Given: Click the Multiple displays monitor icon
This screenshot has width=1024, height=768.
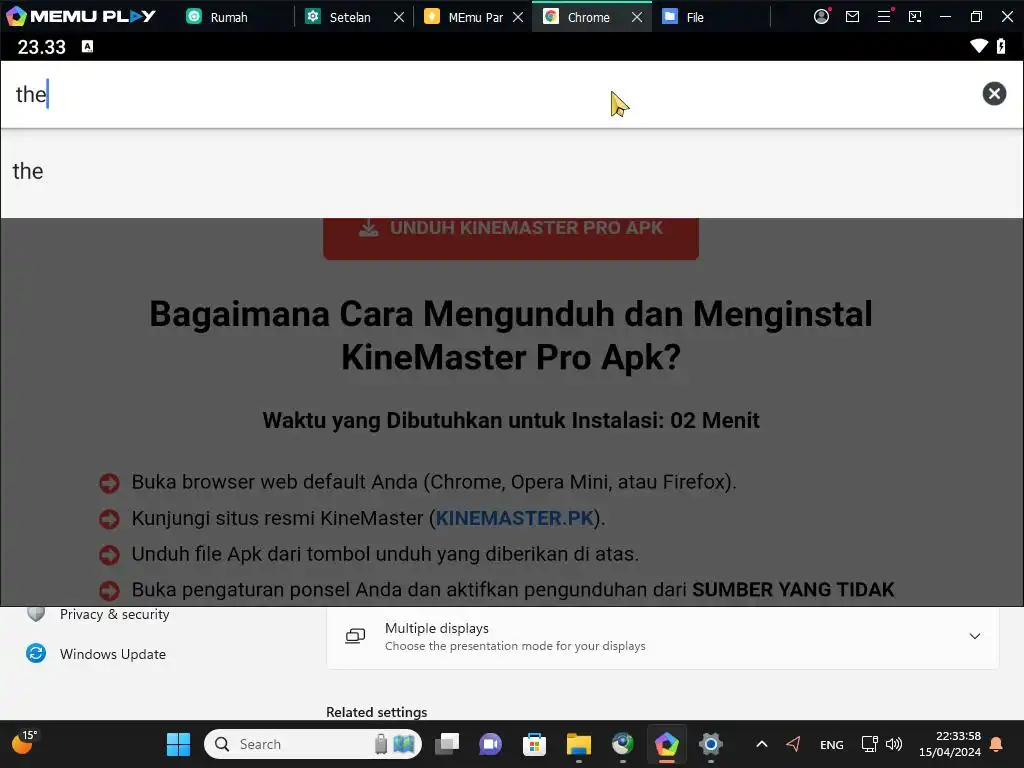Looking at the screenshot, I should [355, 636].
